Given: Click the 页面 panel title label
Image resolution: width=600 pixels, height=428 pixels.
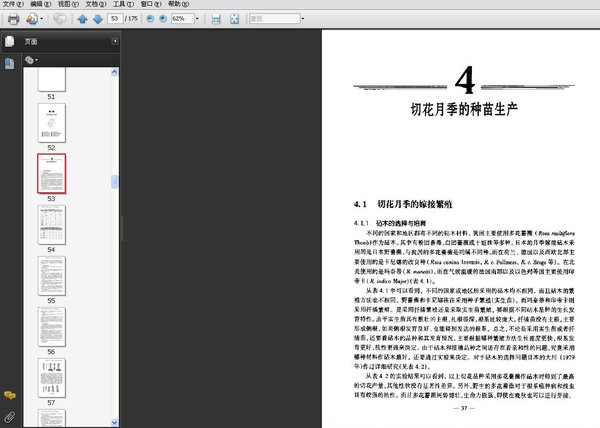Looking at the screenshot, I should (31, 41).
